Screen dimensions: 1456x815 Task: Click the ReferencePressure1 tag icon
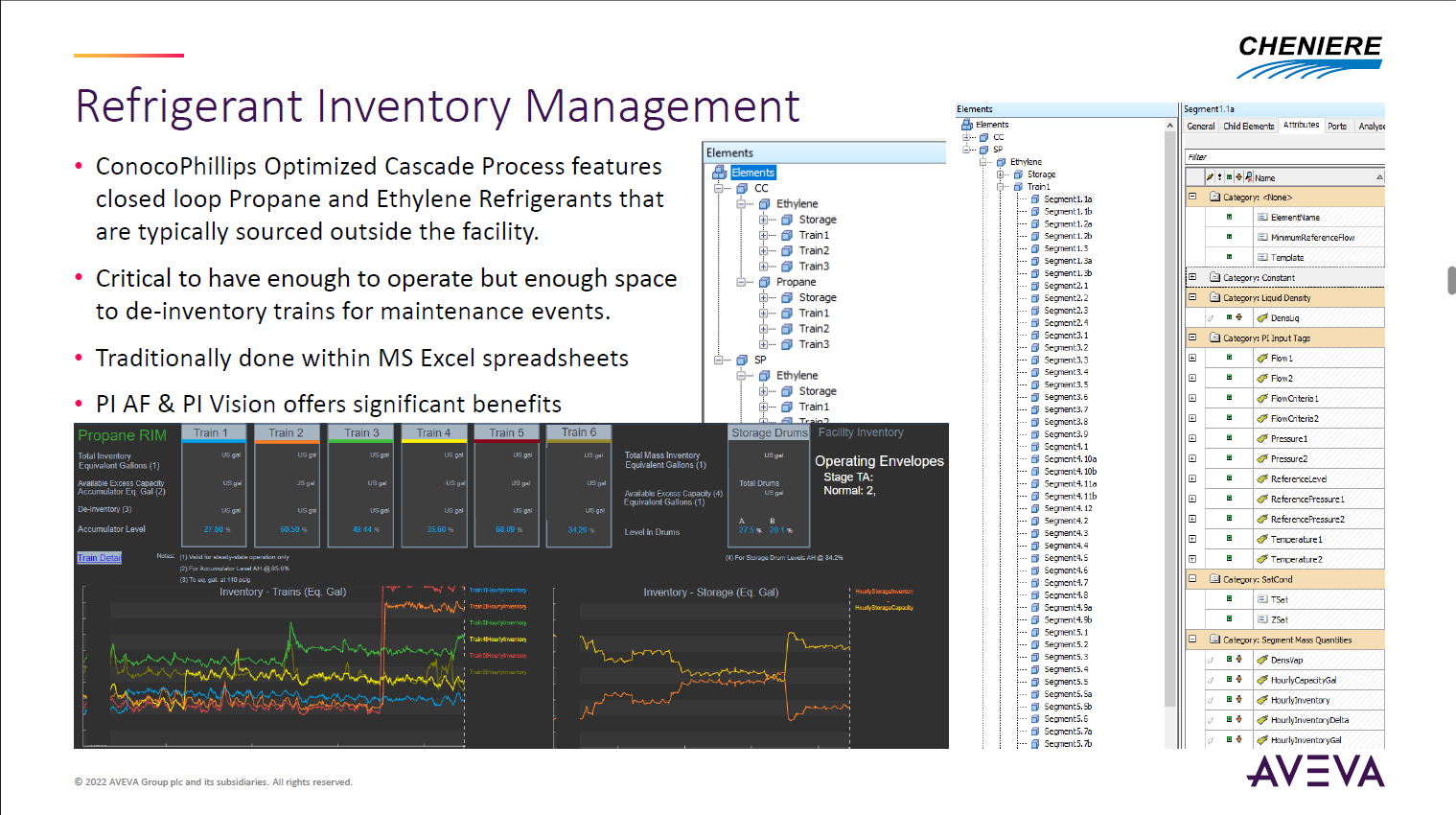click(x=1262, y=500)
